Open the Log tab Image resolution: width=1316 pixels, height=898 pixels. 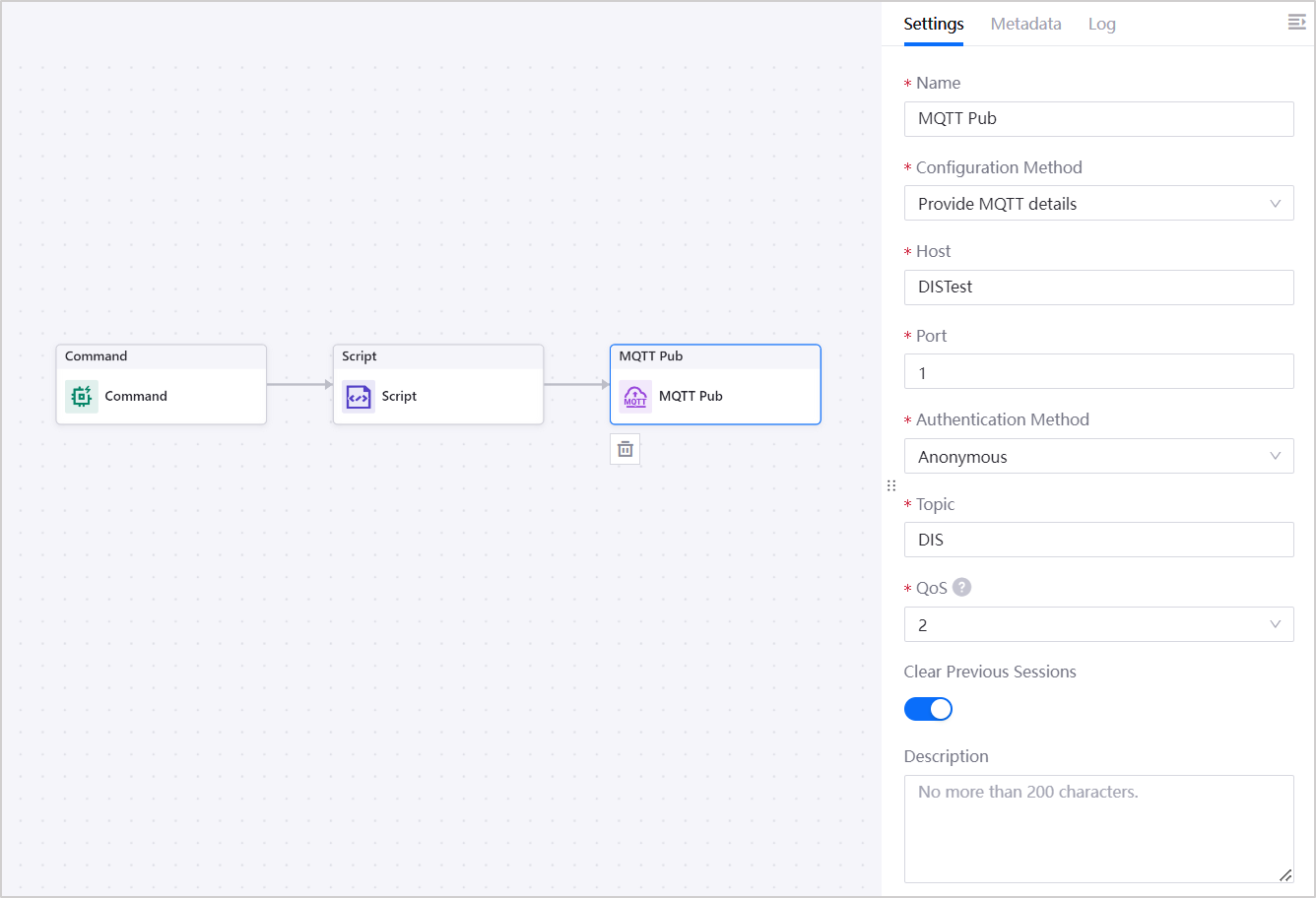tap(1101, 24)
